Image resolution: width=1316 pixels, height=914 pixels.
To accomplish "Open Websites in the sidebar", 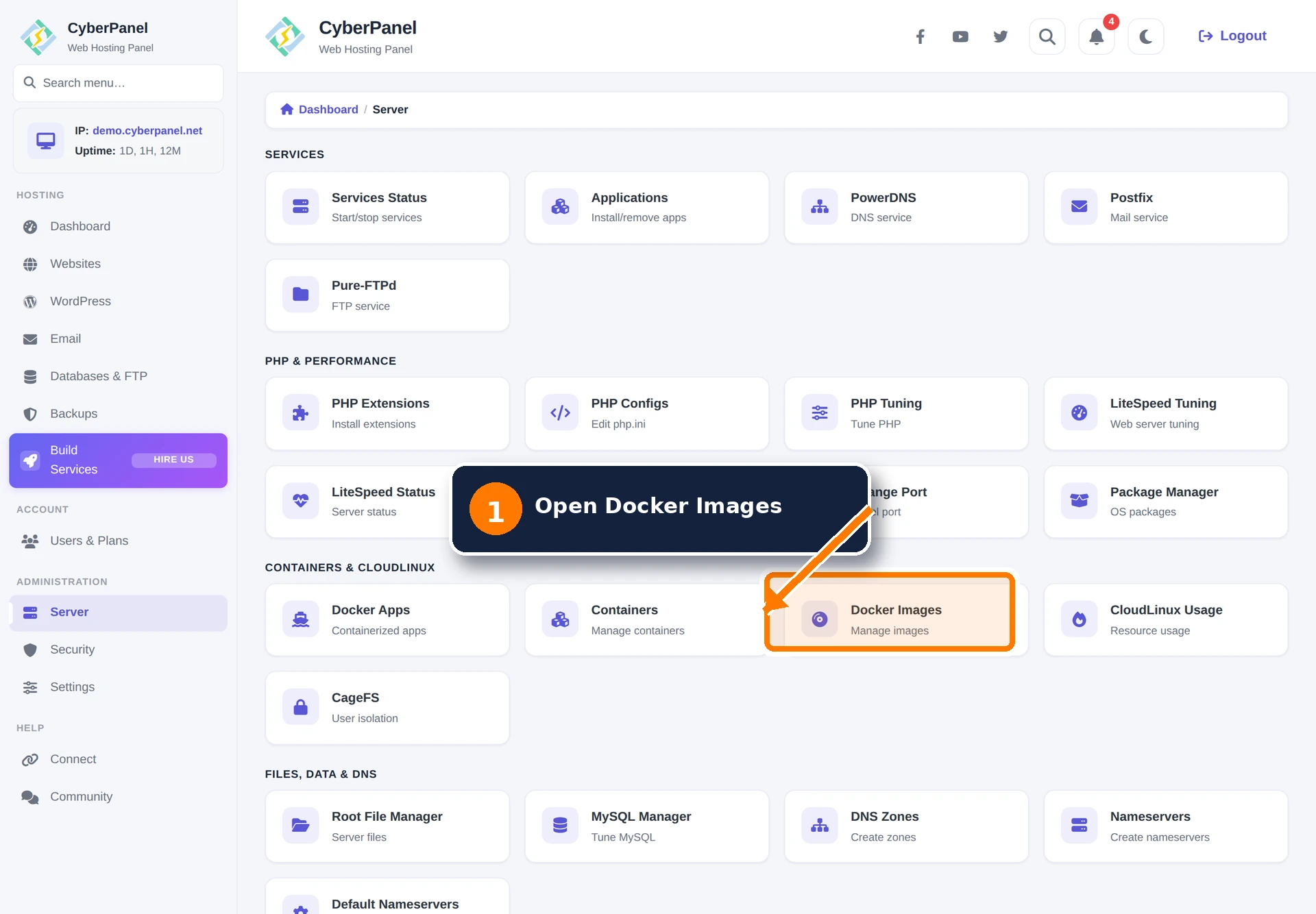I will pos(118,264).
